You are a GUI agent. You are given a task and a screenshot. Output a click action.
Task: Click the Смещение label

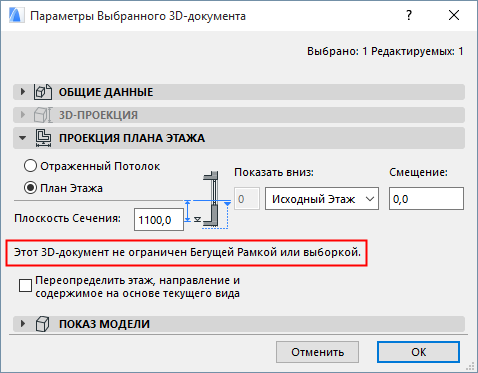(x=418, y=172)
